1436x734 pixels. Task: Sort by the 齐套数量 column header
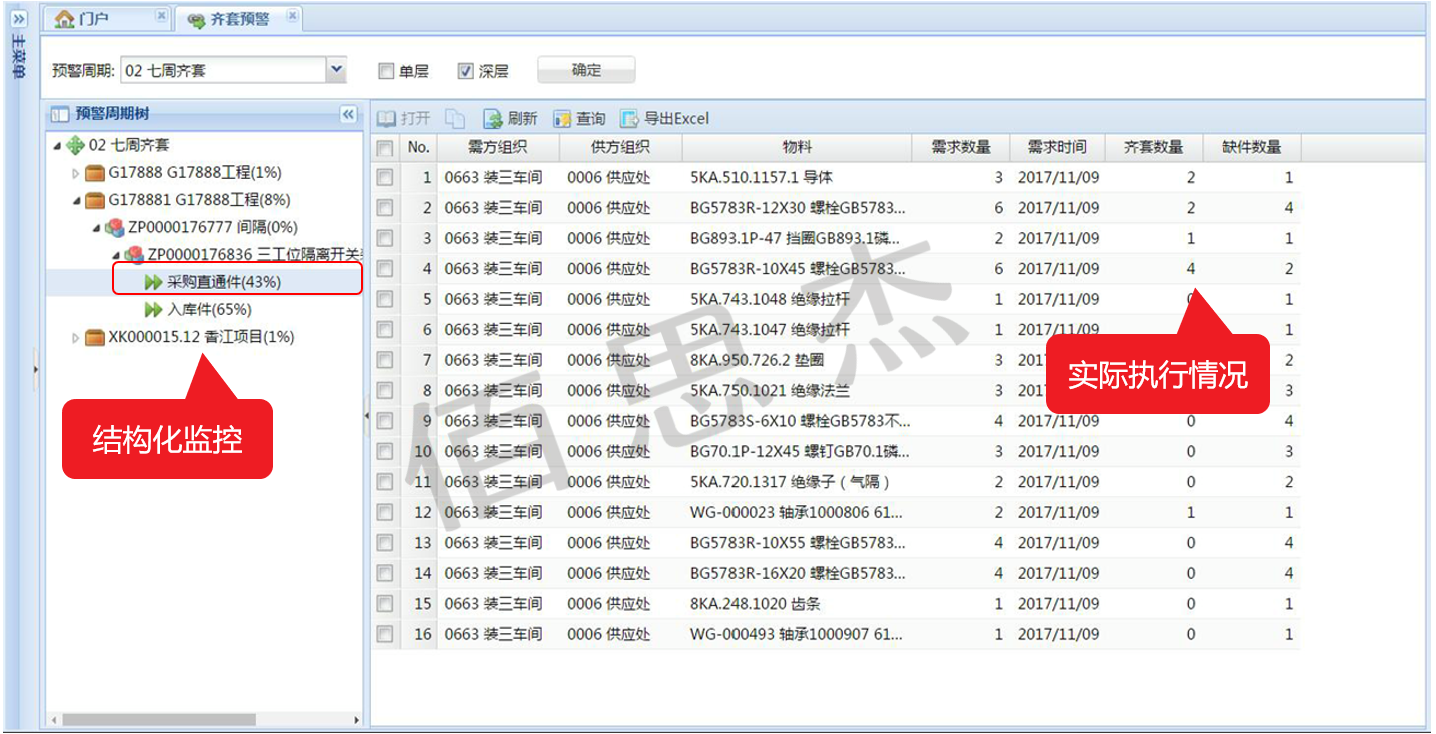pos(1154,148)
